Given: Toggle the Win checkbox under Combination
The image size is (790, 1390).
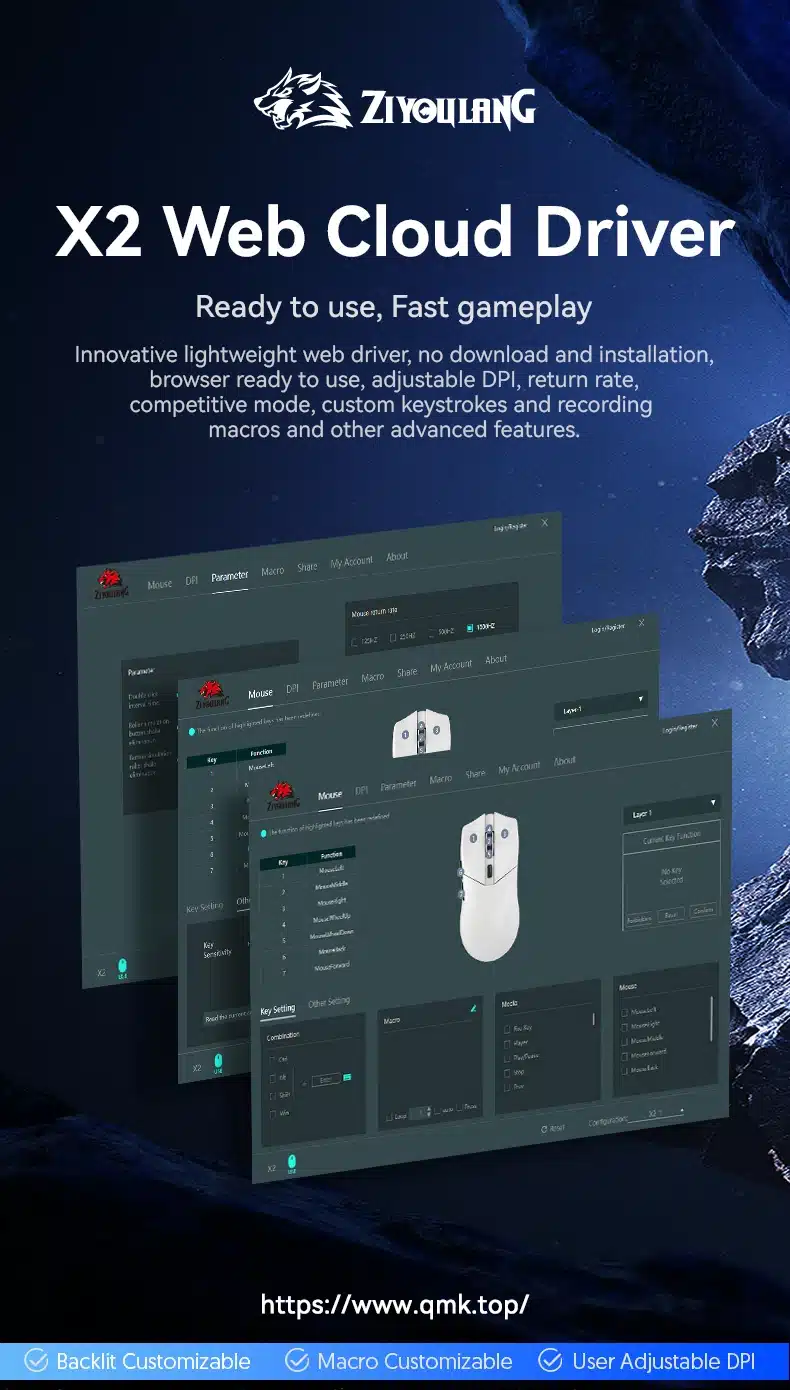Looking at the screenshot, I should click(273, 1113).
